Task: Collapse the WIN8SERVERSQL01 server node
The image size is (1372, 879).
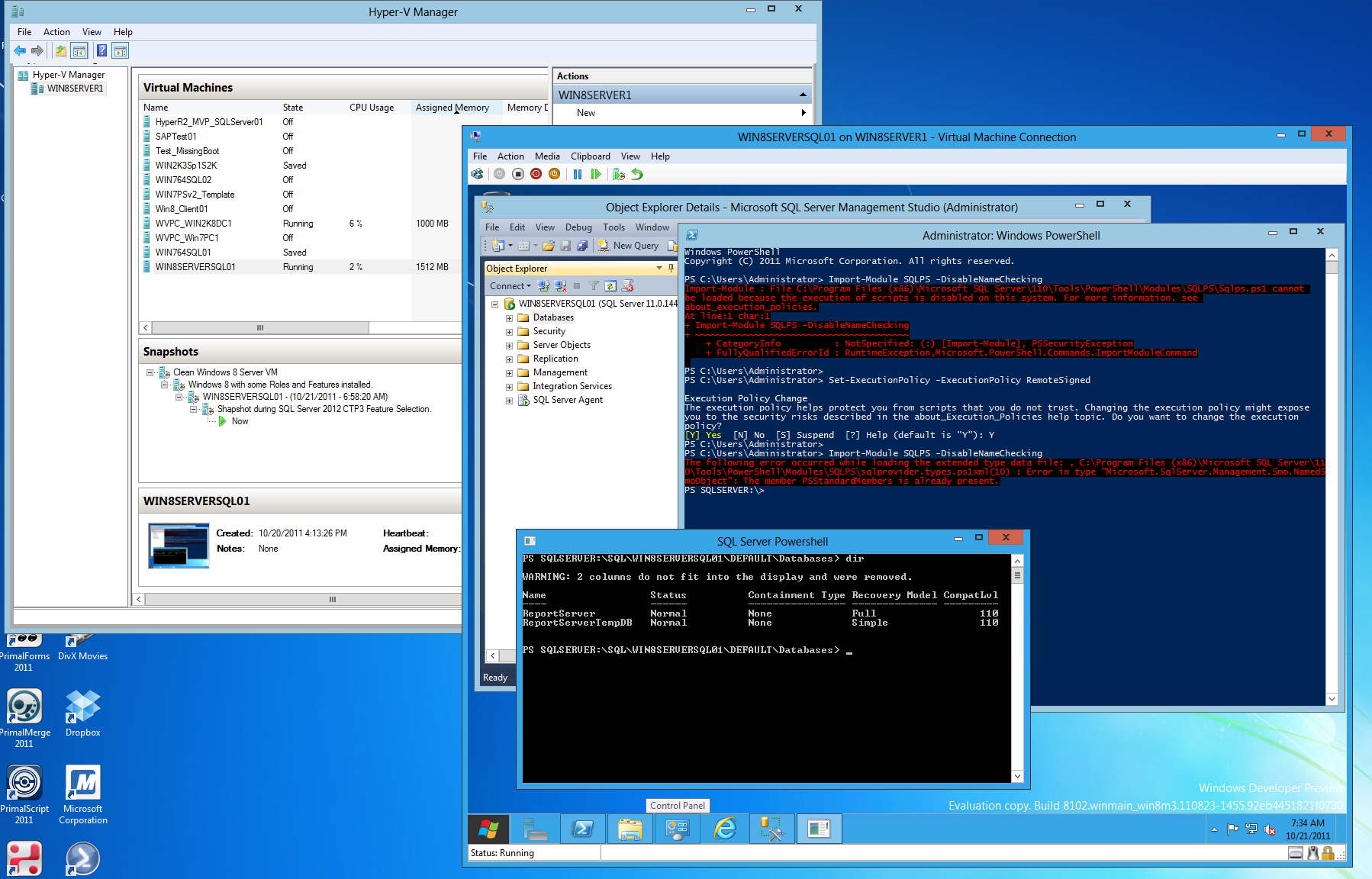Action: tap(494, 304)
